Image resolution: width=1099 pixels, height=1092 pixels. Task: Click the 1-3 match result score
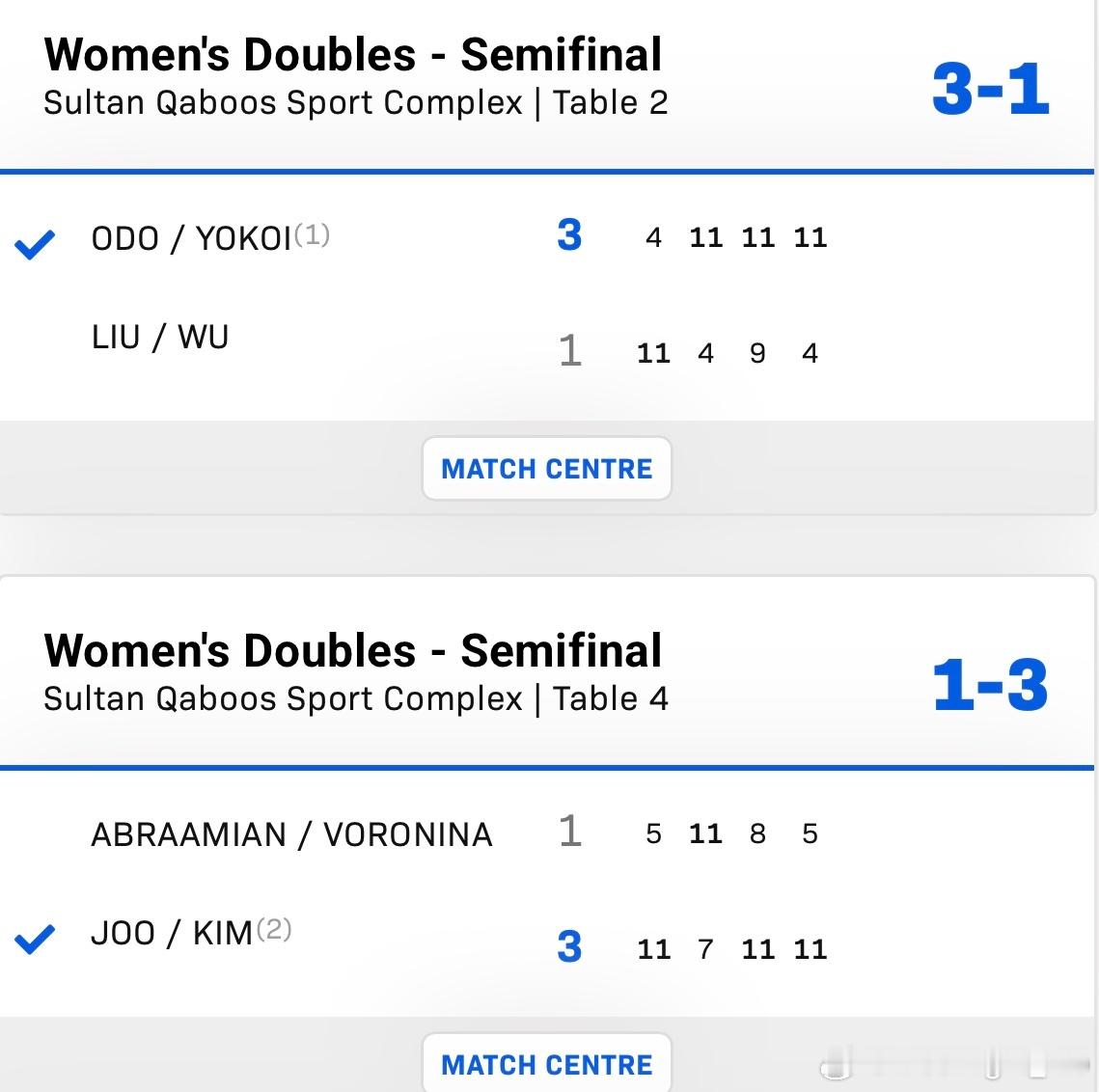[x=990, y=685]
